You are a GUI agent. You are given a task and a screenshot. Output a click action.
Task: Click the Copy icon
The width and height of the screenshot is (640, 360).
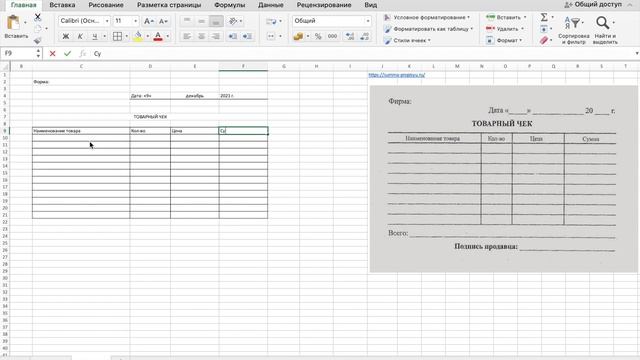(38, 29)
